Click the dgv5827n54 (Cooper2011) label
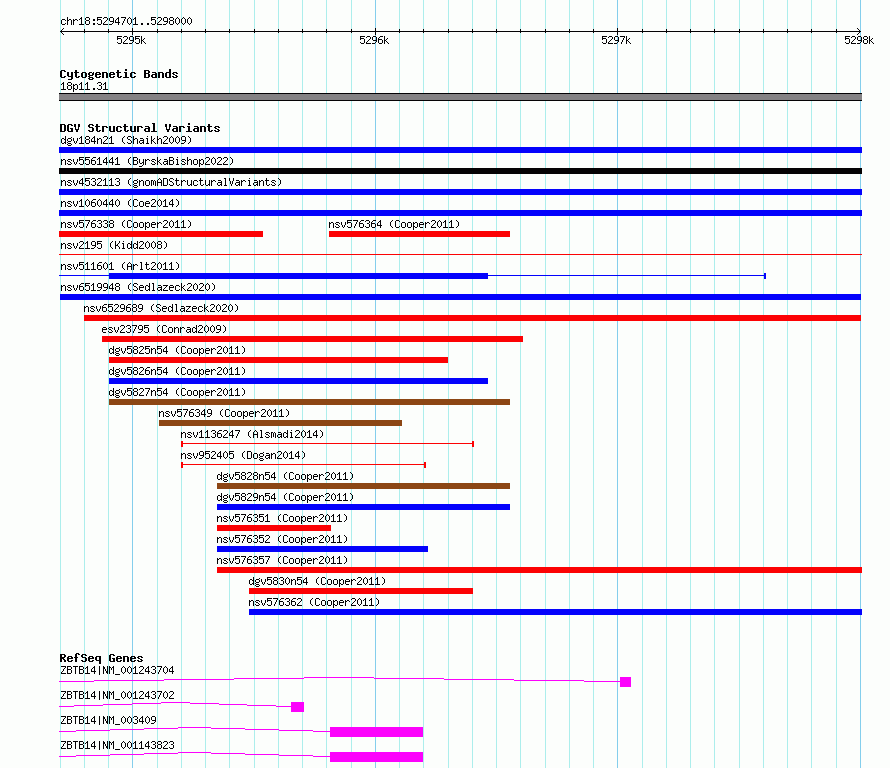890x768 pixels. (177, 392)
